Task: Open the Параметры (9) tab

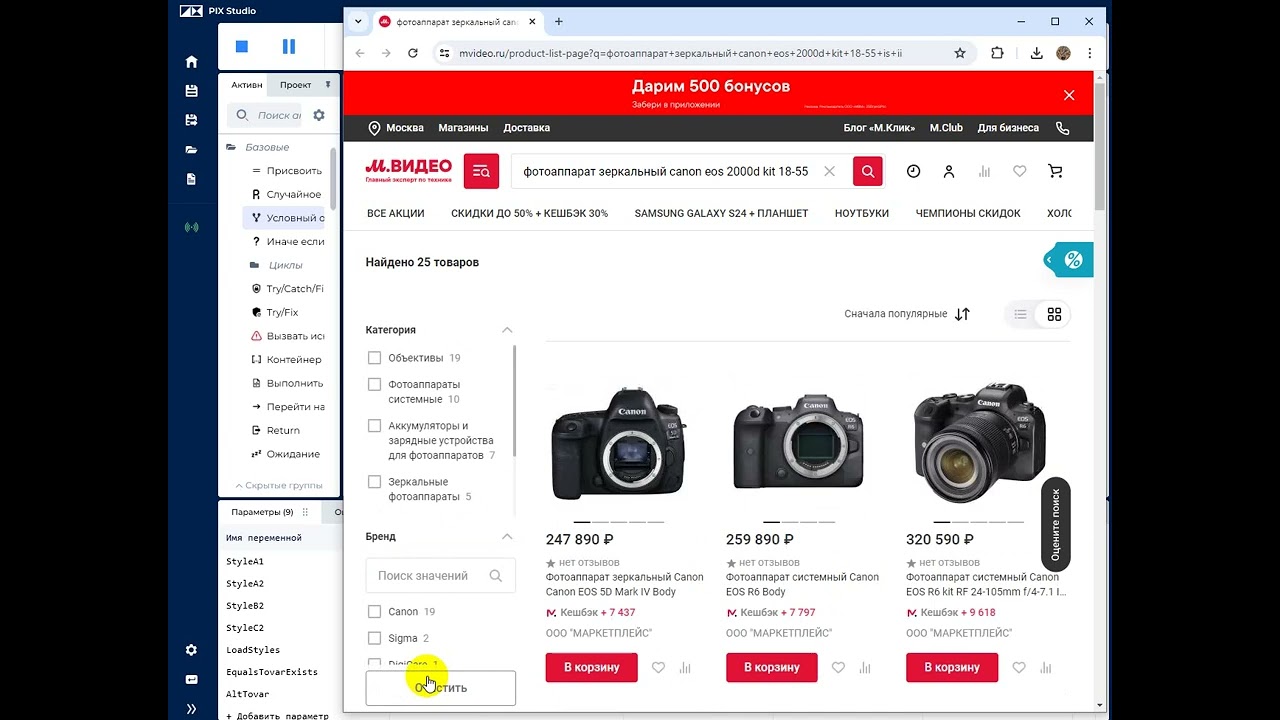Action: [262, 512]
